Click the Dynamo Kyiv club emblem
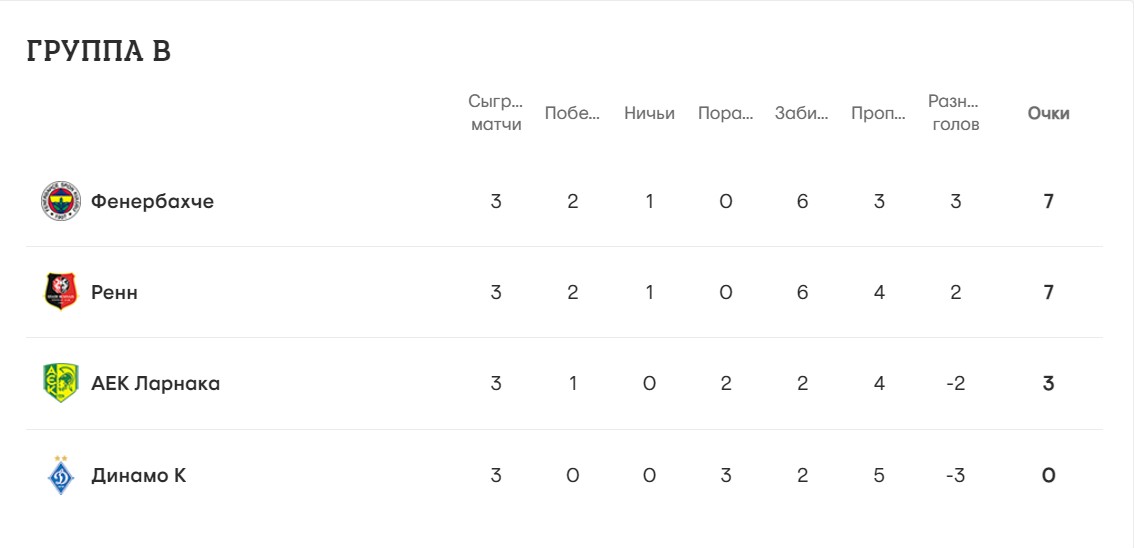 [x=60, y=475]
